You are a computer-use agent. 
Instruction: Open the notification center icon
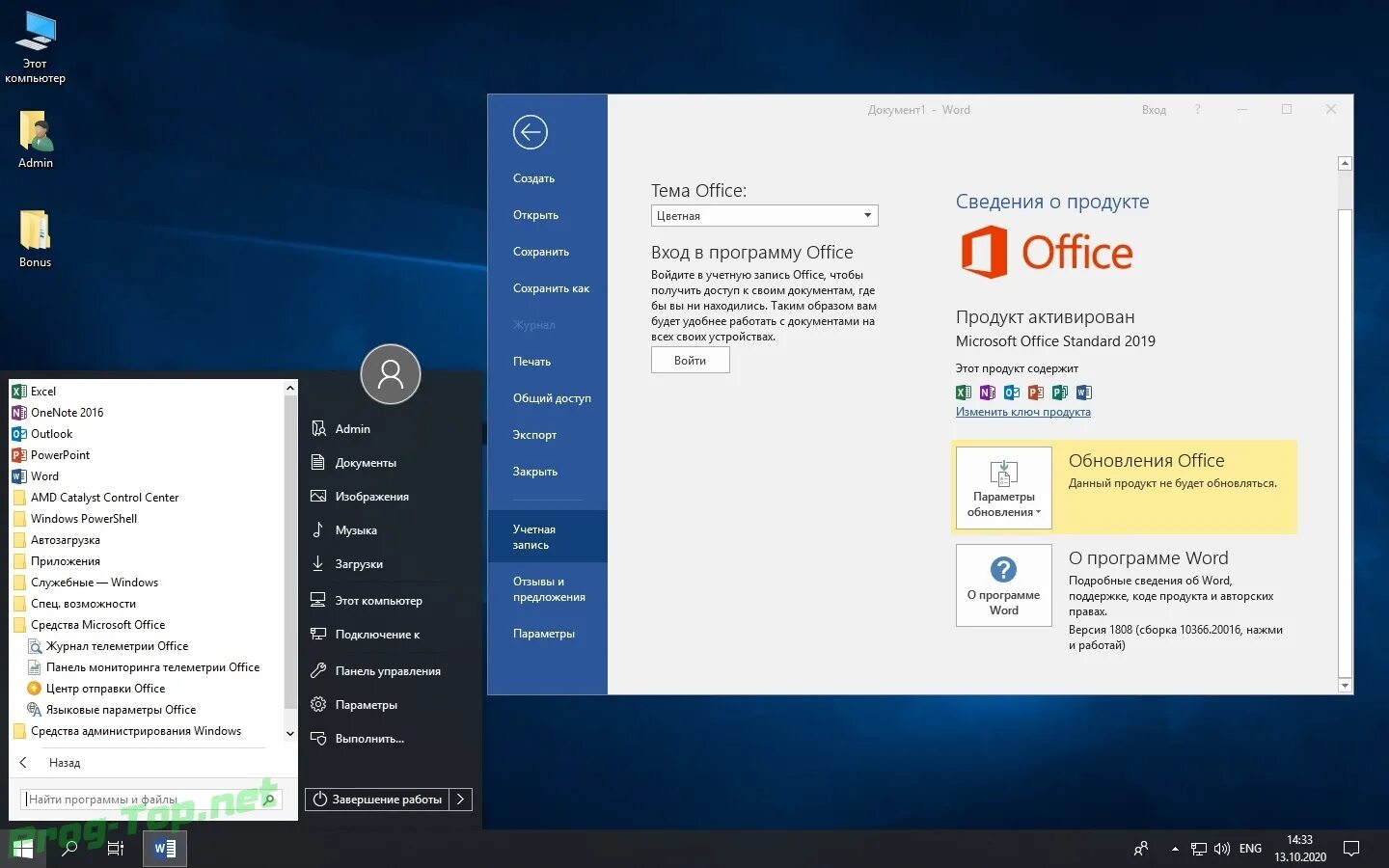point(1351,849)
